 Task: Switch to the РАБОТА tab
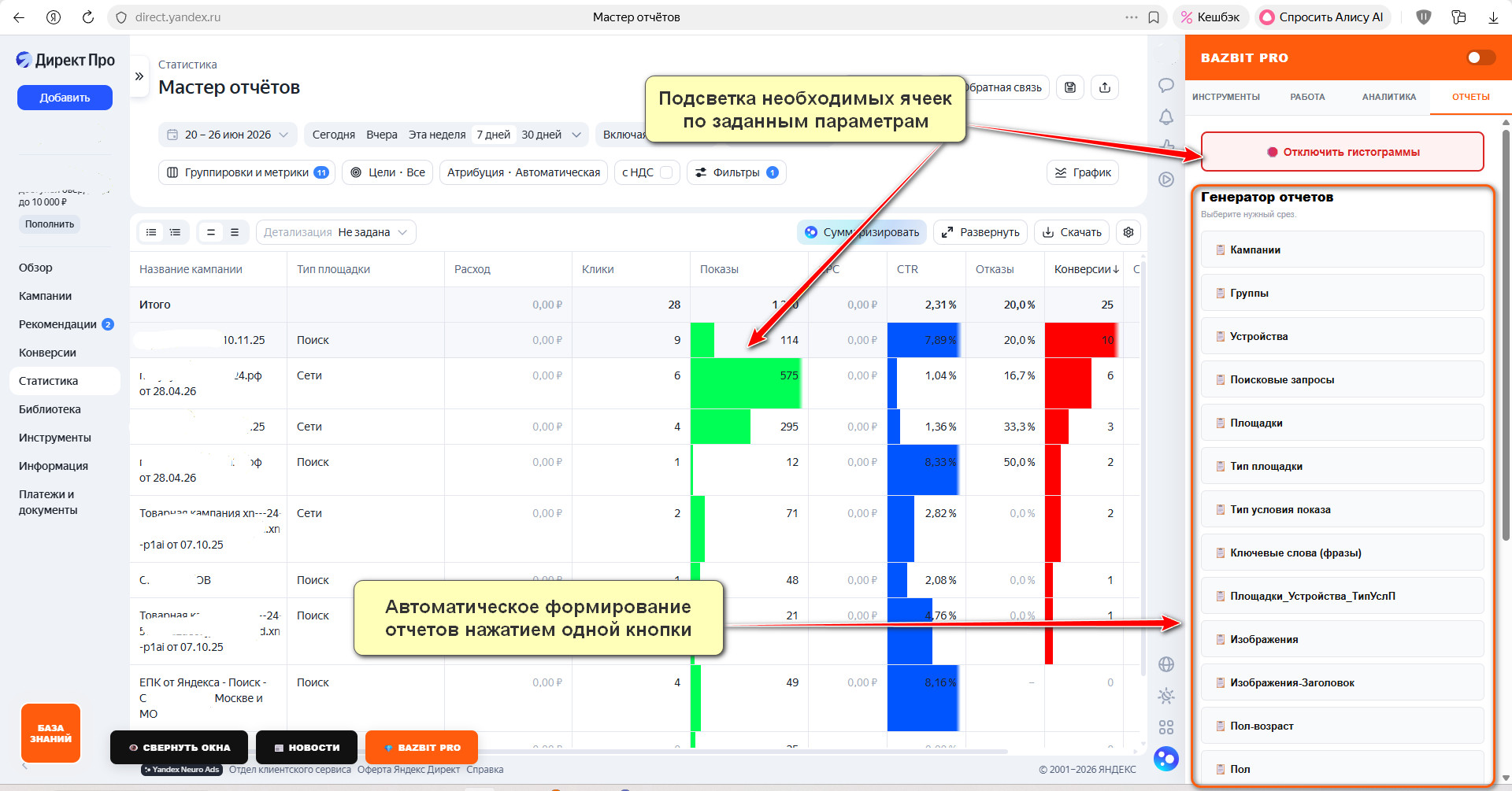click(1307, 97)
